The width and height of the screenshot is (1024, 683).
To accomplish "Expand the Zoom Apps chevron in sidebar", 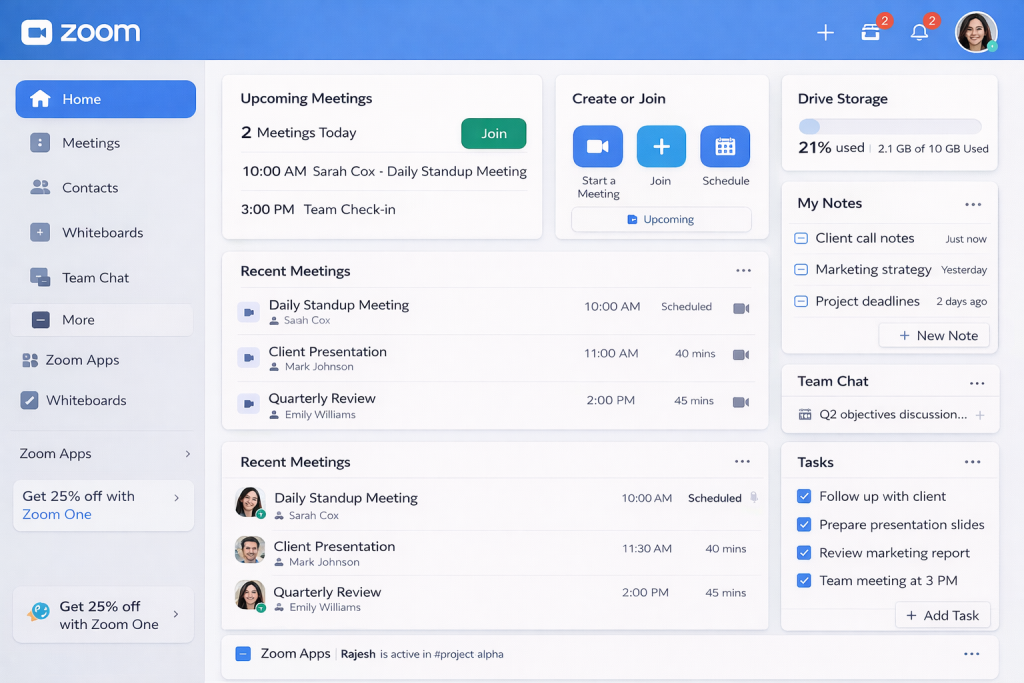I will point(187,454).
